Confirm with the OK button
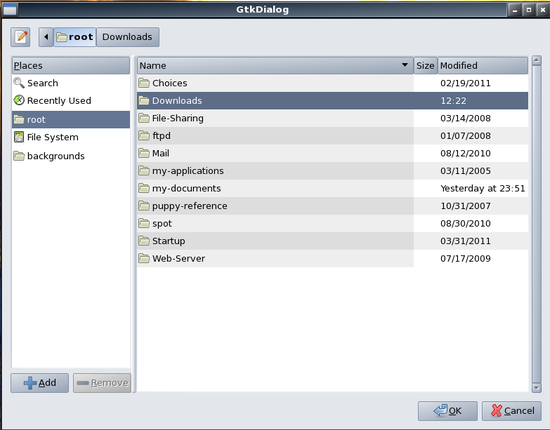This screenshot has height=430, width=550. tap(448, 411)
